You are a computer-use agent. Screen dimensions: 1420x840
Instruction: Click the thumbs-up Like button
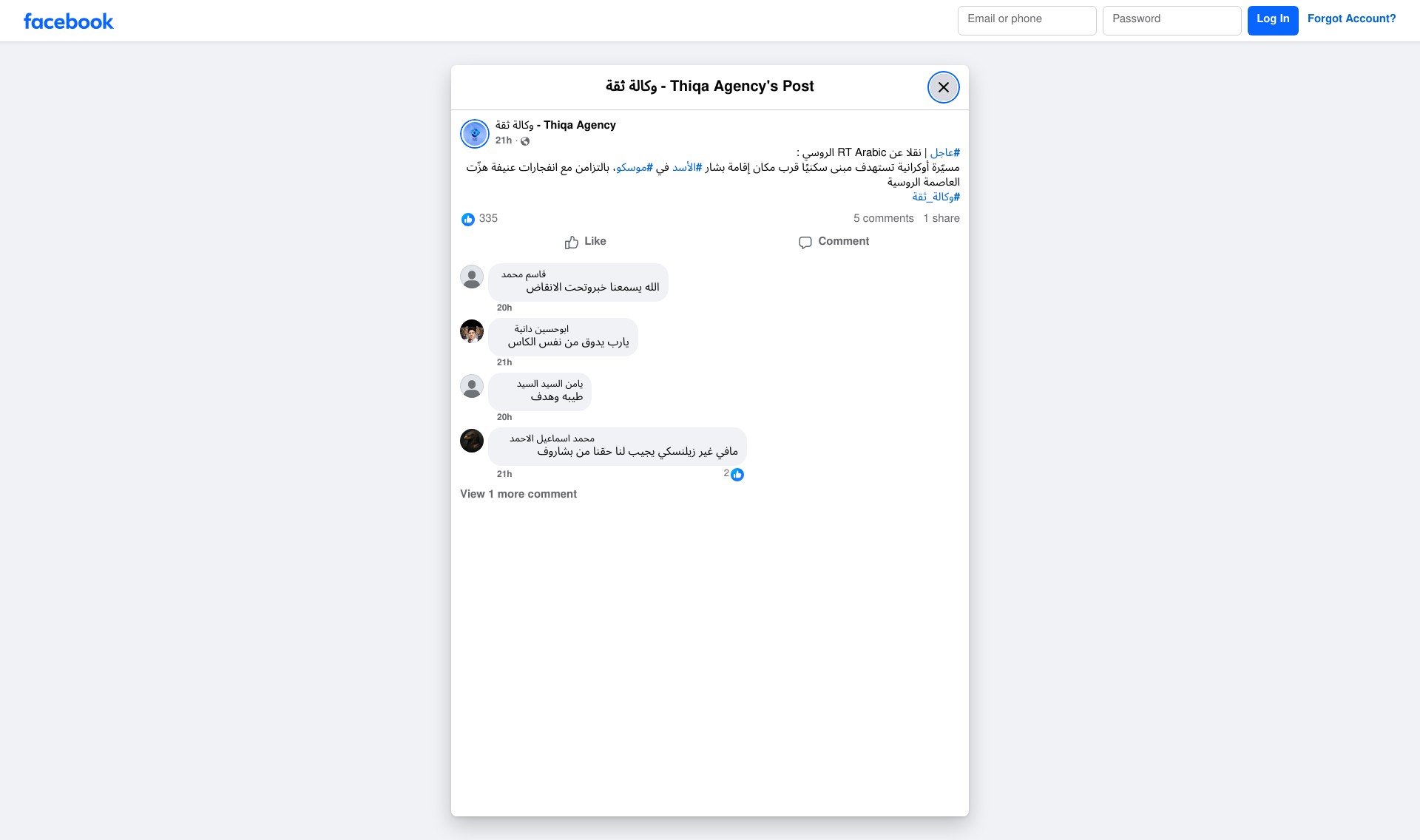click(x=585, y=242)
